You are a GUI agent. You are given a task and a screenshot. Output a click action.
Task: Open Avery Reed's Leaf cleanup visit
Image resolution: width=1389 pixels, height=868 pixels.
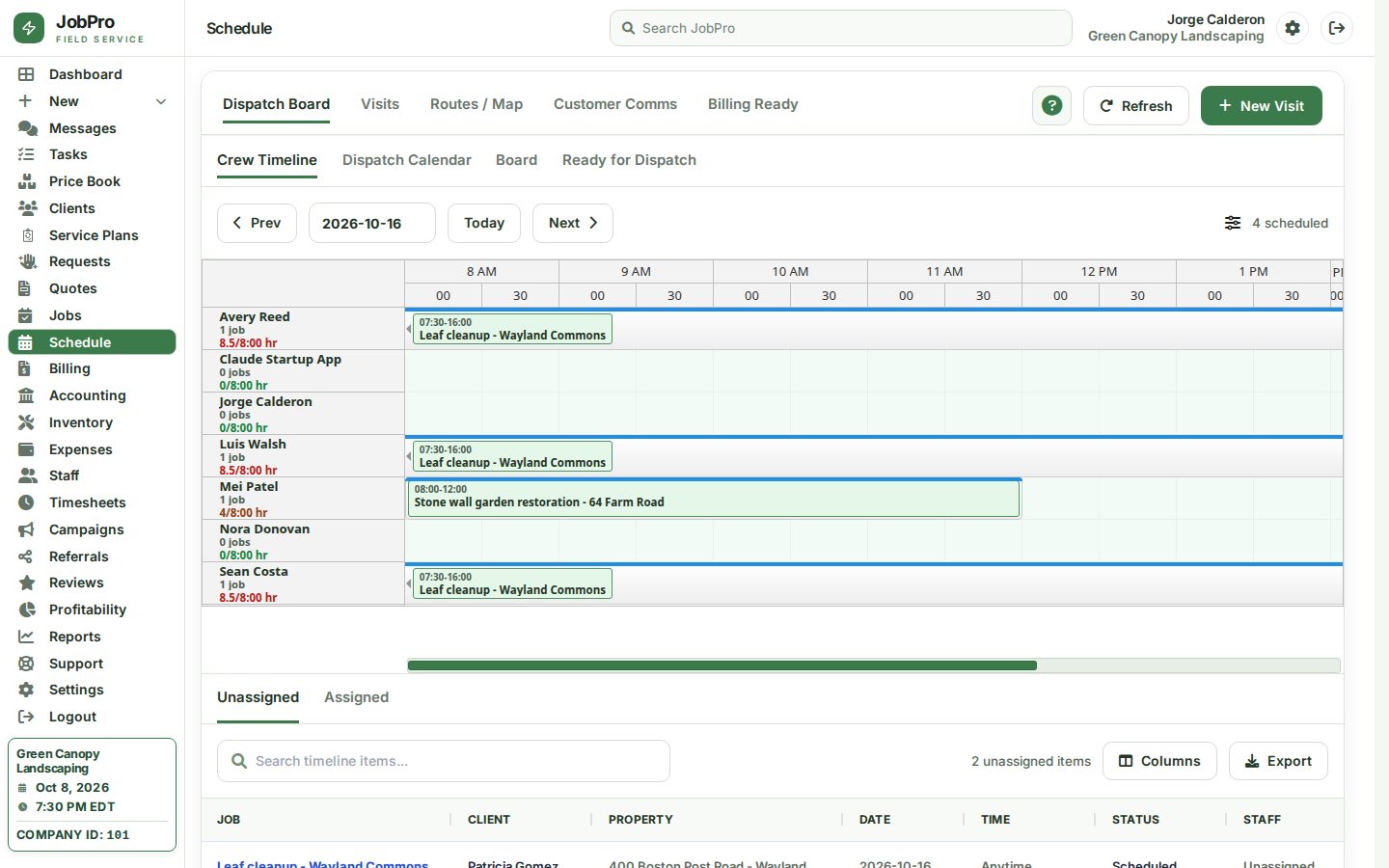[512, 329]
